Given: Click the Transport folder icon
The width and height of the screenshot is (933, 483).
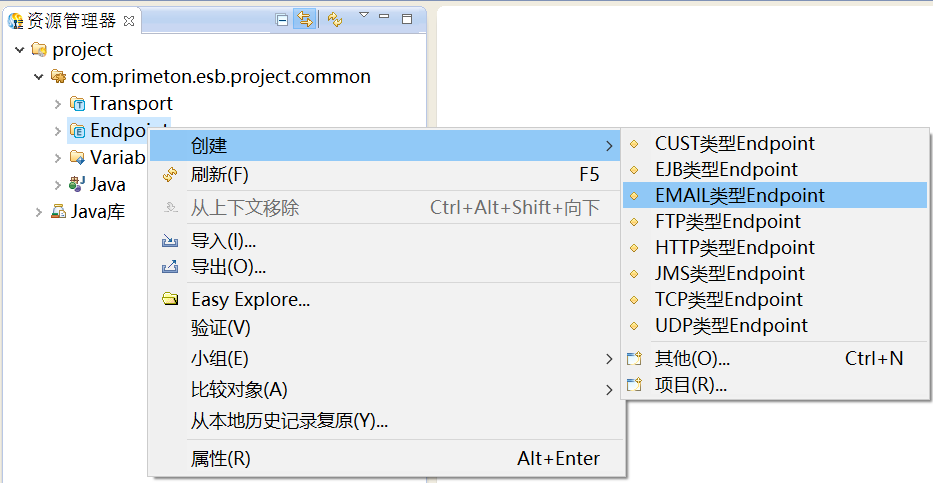Looking at the screenshot, I should tap(78, 104).
